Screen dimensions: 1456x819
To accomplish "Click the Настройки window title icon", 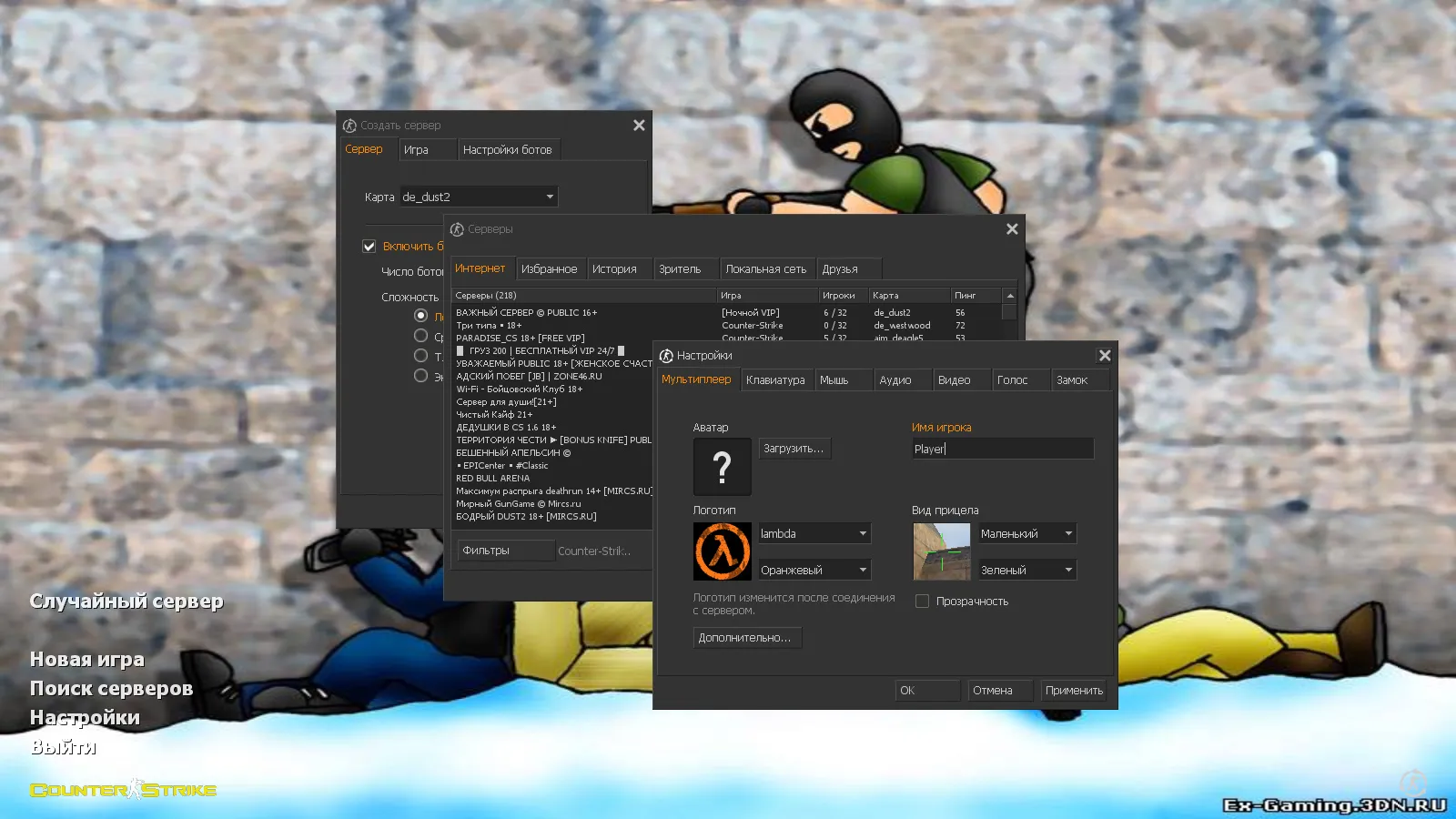I will click(666, 356).
